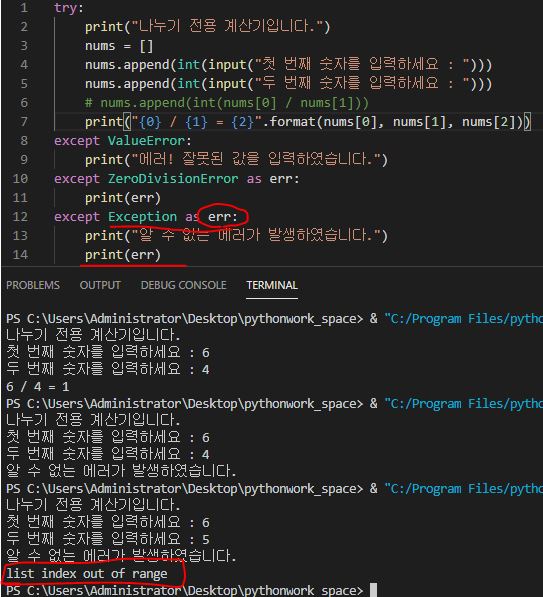The height and width of the screenshot is (597, 543).
Task: Click 'ZeroDivisionError' exception name
Action: pos(173,179)
